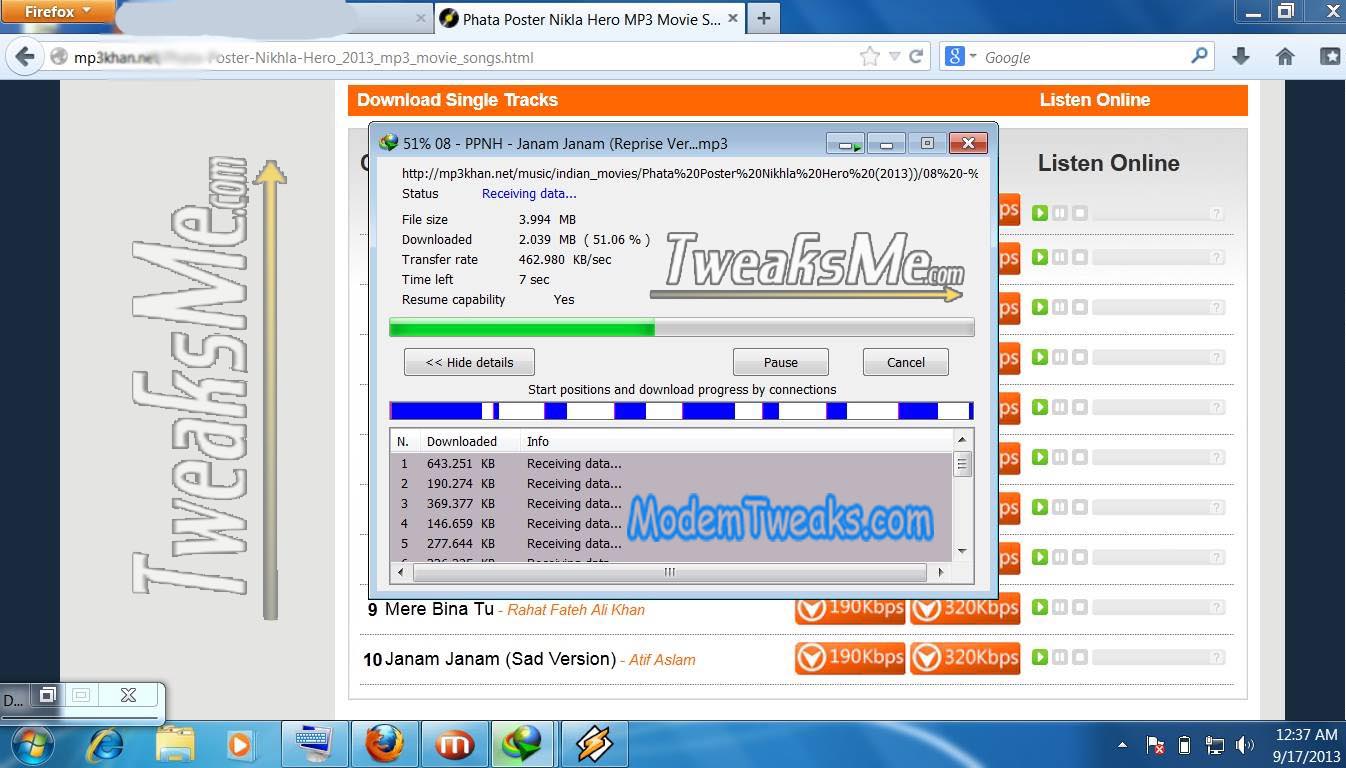Download Janam Janam (Sad Version) at 320Kbps
The image size is (1346, 768).
point(965,657)
